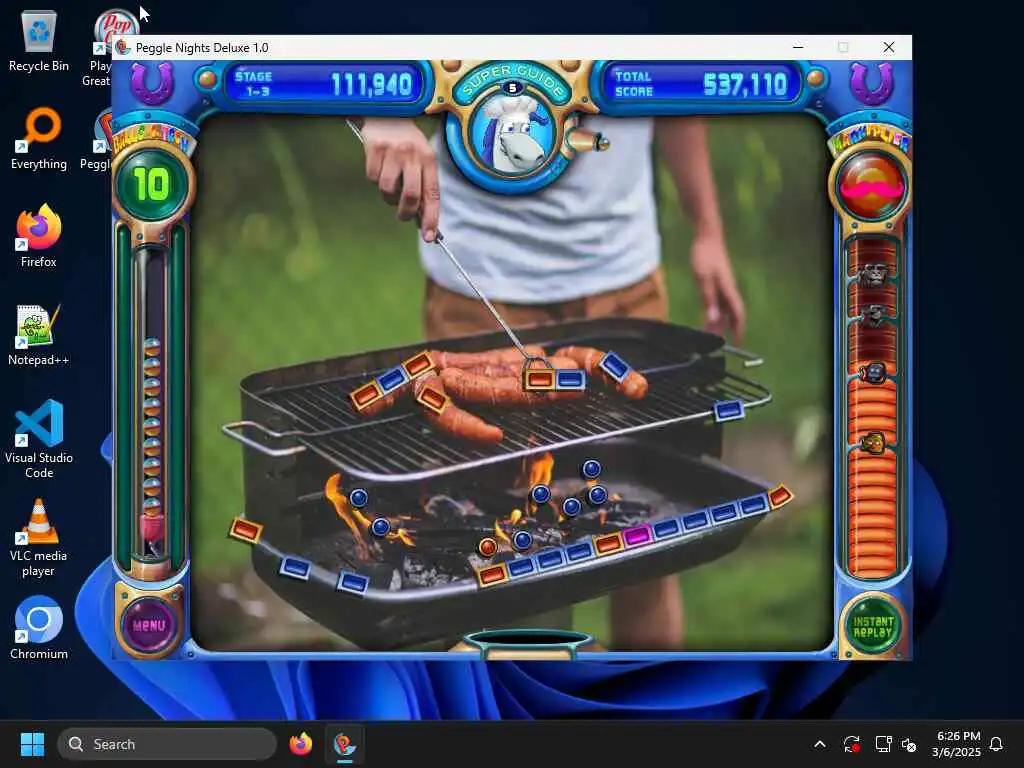Expand hidden system tray icons

820,744
